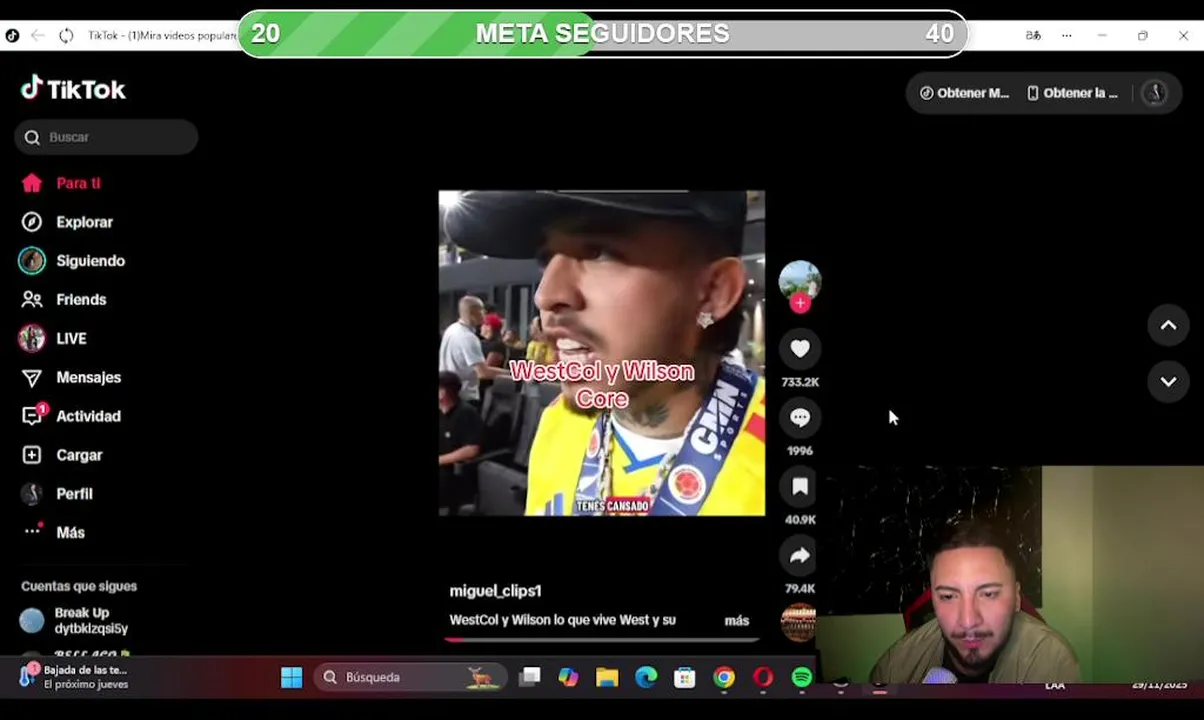Open the weather widget Bajada de las te...
Screen dimensions: 1204x720
pos(74,676)
